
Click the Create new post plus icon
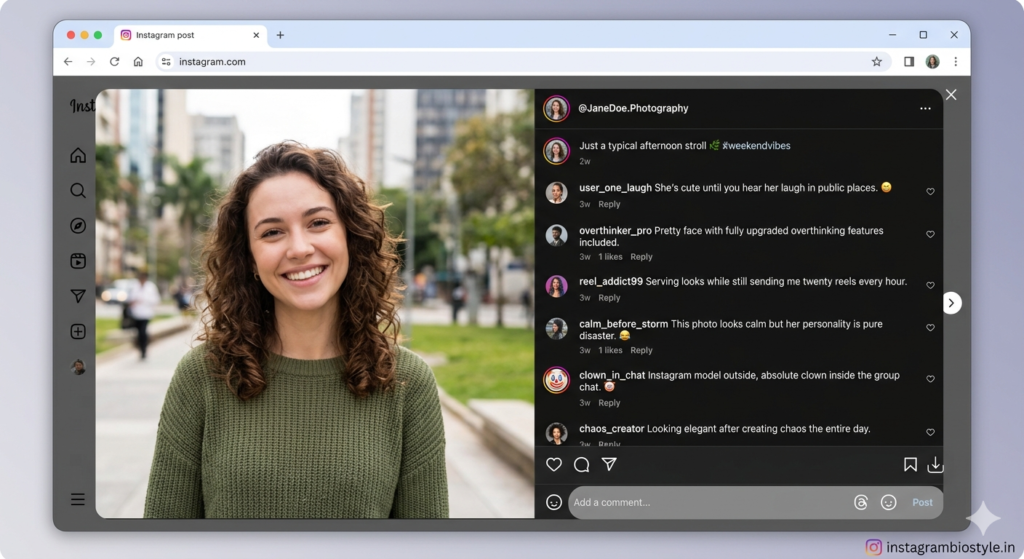pos(78,331)
